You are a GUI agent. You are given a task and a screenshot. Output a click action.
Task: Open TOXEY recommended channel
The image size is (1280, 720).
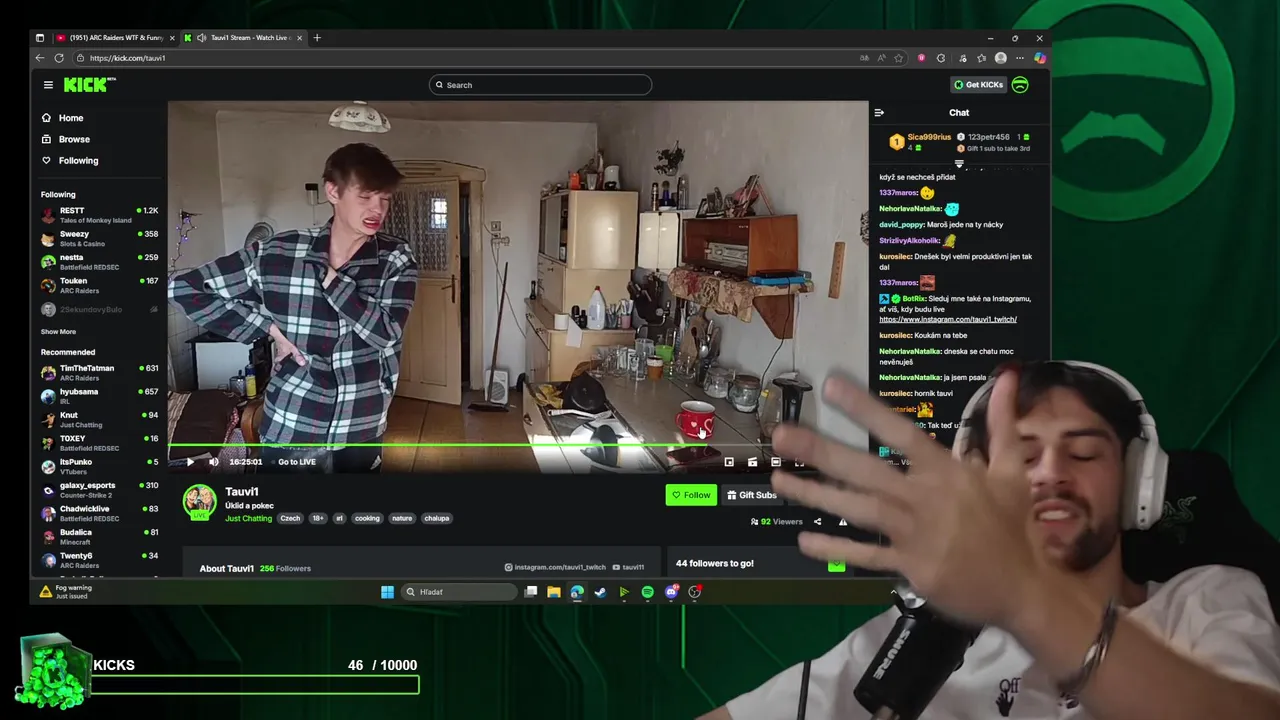(100, 442)
